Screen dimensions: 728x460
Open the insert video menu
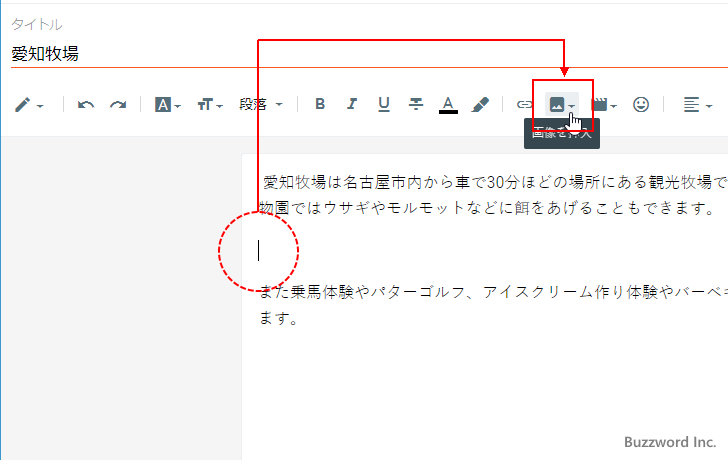(604, 105)
